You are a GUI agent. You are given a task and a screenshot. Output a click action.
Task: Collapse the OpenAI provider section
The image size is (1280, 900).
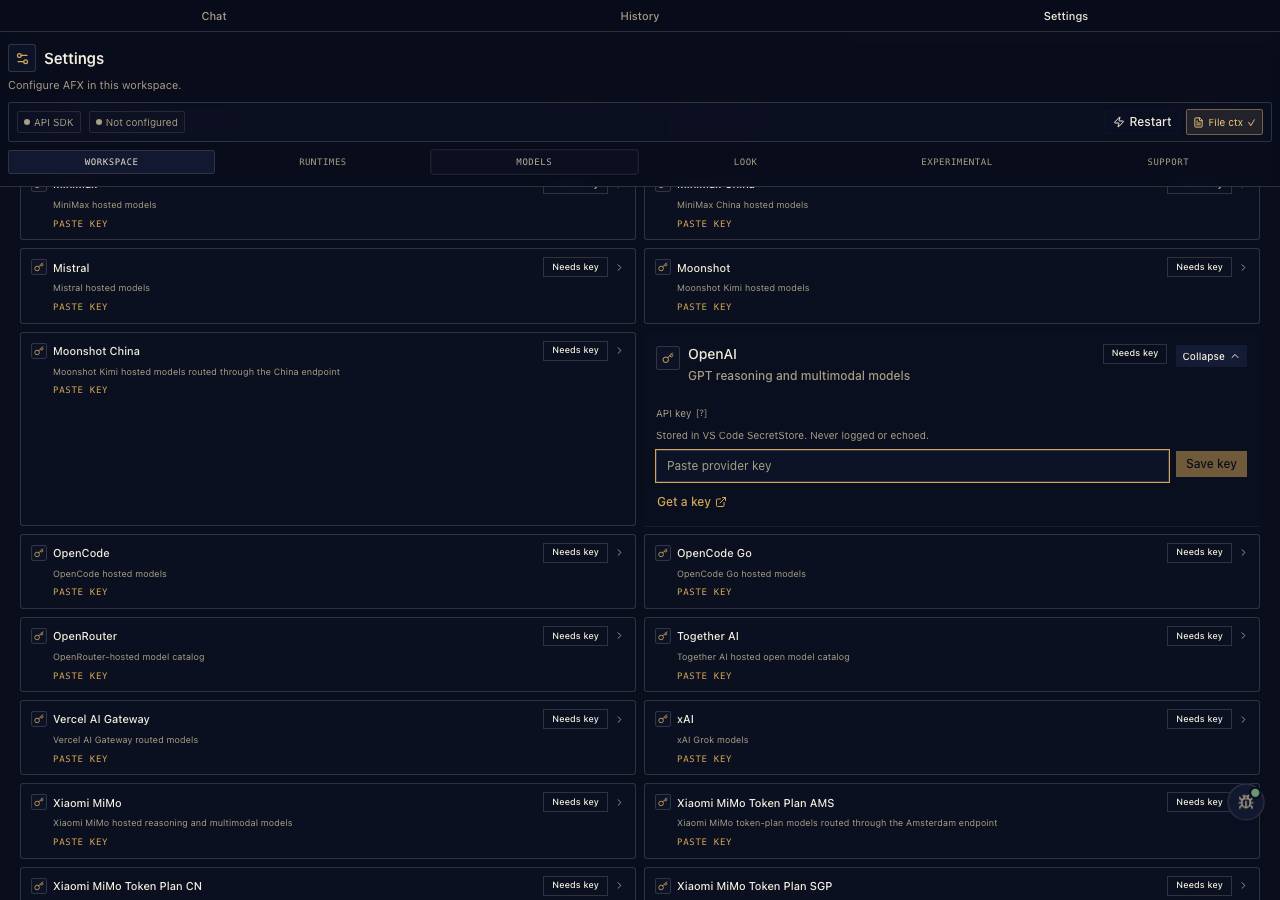pyautogui.click(x=1211, y=356)
